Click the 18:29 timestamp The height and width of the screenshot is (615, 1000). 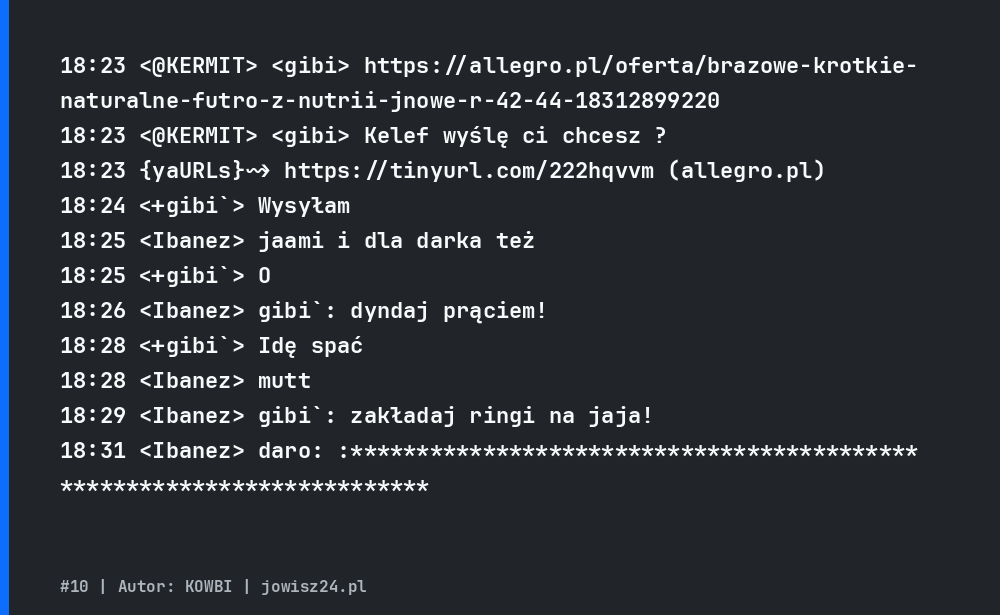pyautogui.click(x=93, y=416)
